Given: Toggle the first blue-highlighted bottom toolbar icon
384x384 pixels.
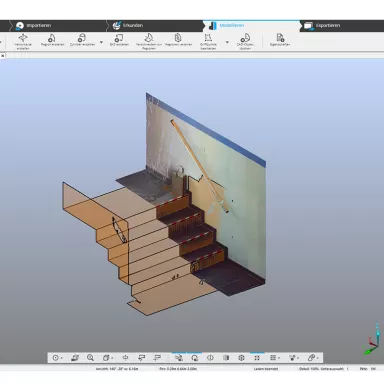Looking at the screenshot, I should pyautogui.click(x=179, y=358).
